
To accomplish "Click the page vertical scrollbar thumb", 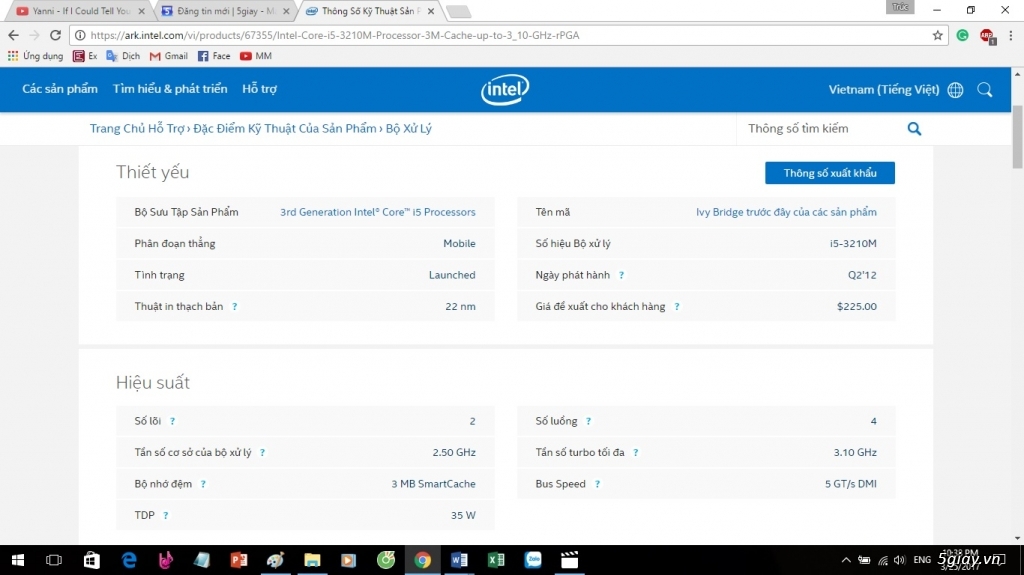I will (x=1017, y=136).
